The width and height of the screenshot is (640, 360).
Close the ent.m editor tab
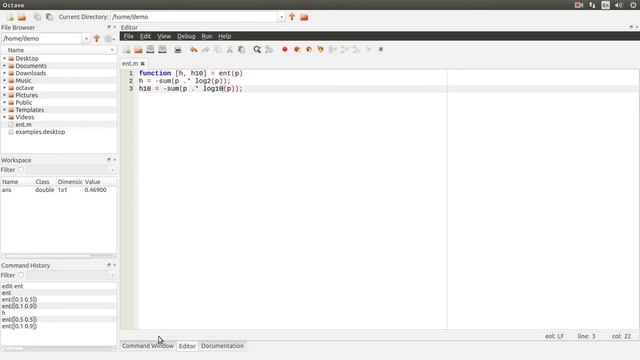coord(143,64)
